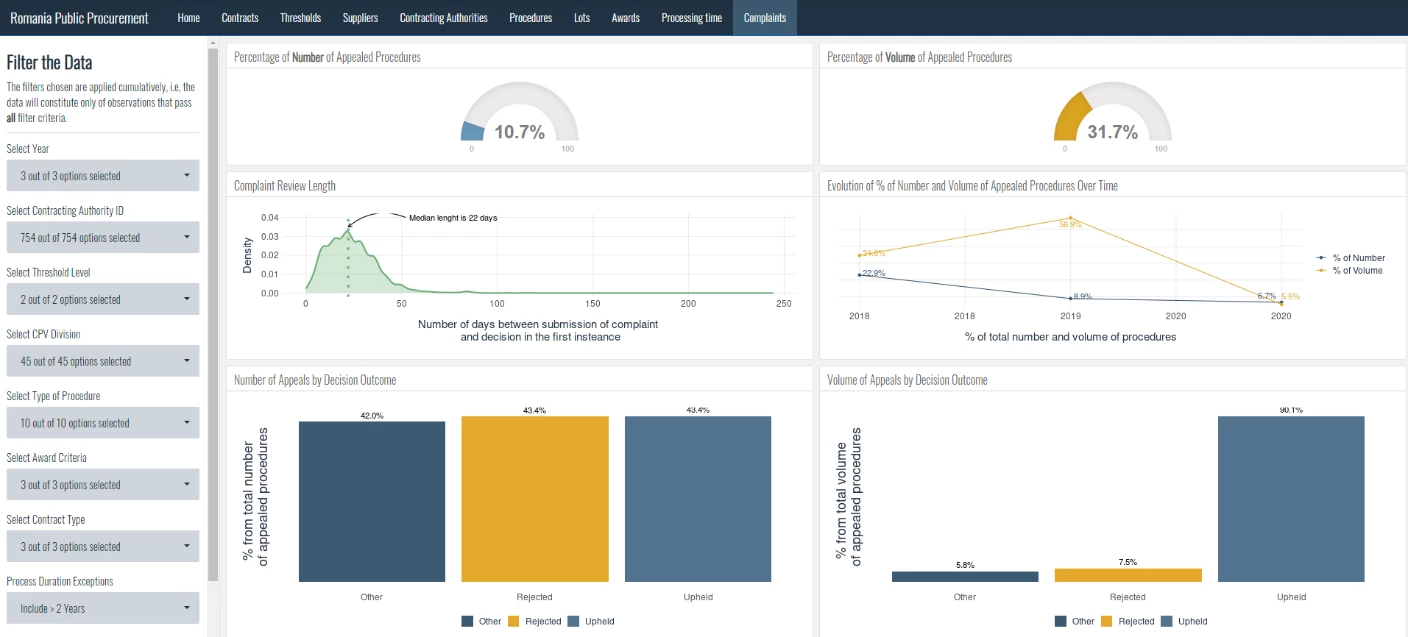
Task: Click the 'Median lenght is 22 days' annotation
Action: tap(453, 217)
